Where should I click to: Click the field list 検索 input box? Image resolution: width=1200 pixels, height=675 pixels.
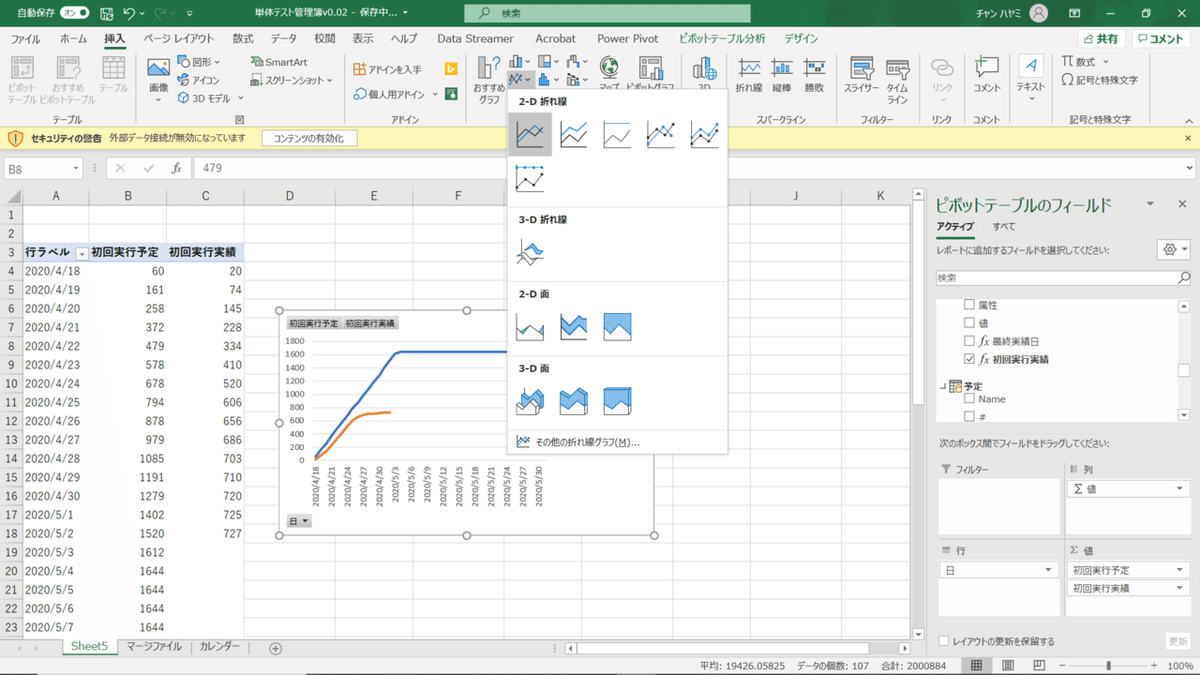pos(1063,277)
